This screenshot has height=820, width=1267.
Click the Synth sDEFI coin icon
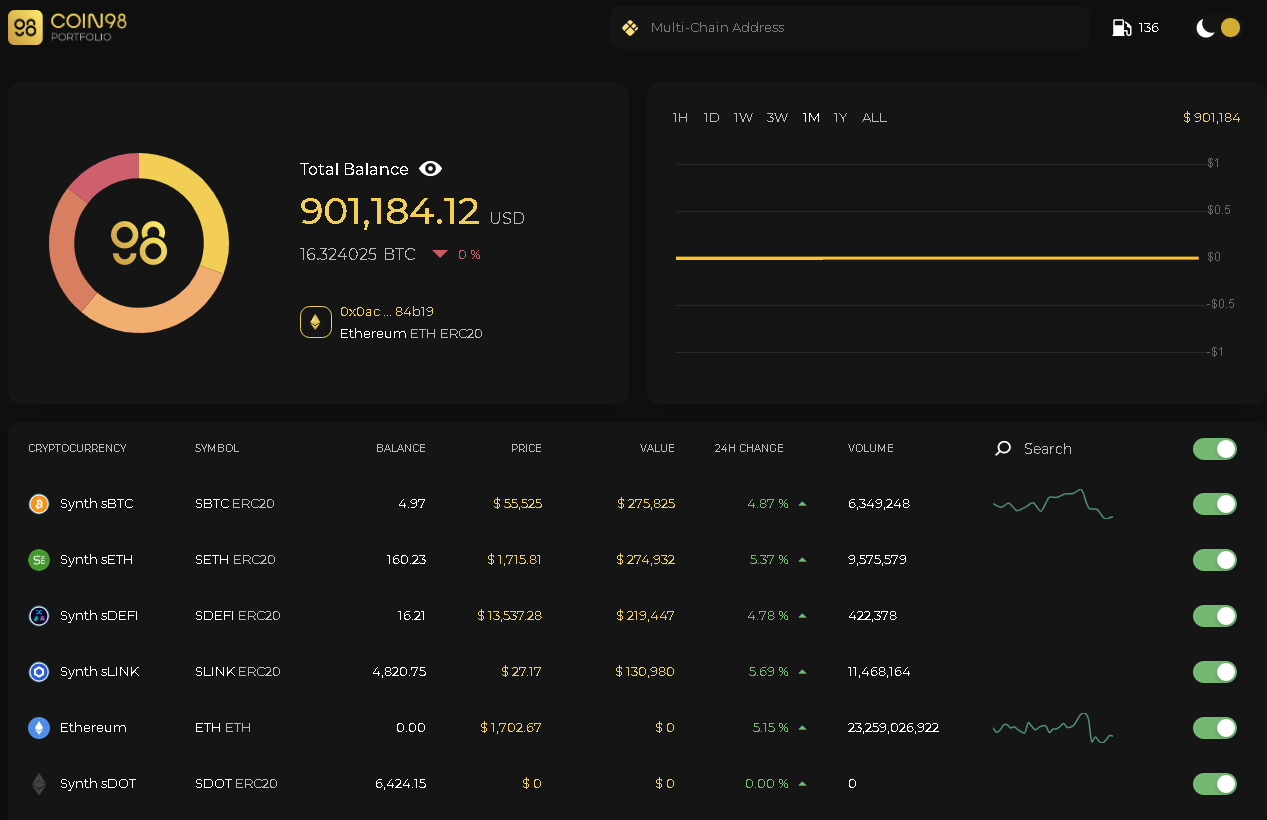[39, 616]
